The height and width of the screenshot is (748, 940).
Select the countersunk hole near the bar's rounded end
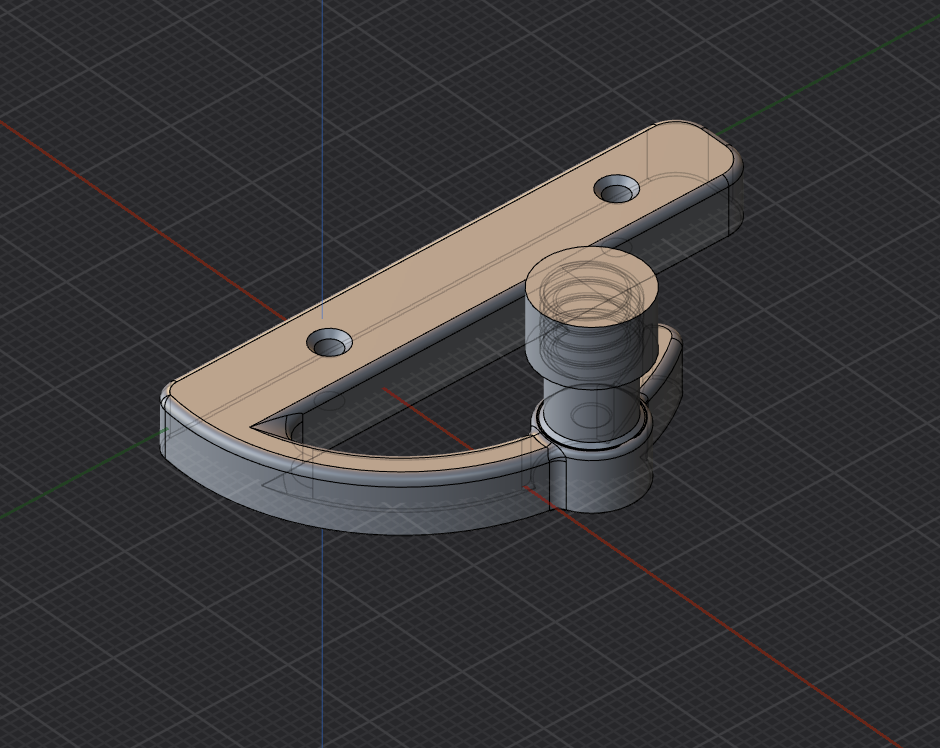(x=616, y=188)
